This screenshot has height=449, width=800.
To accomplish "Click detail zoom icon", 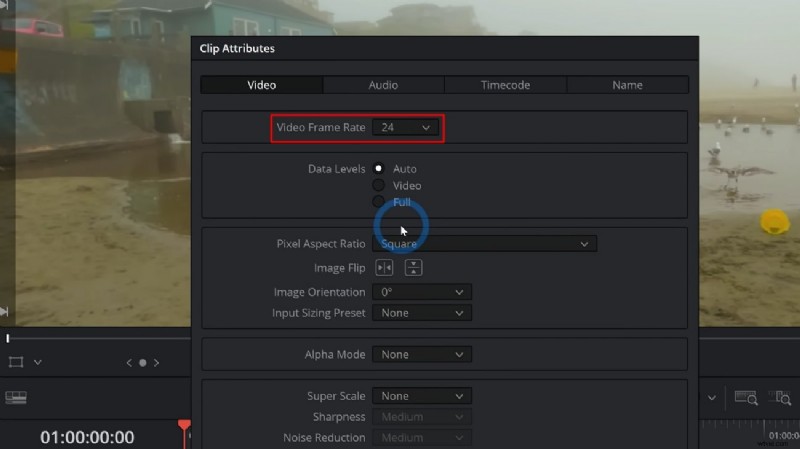I will click(780, 397).
